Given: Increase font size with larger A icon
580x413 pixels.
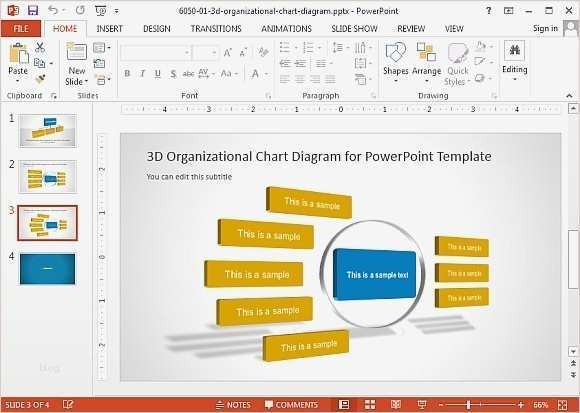Looking at the screenshot, I should (x=228, y=53).
